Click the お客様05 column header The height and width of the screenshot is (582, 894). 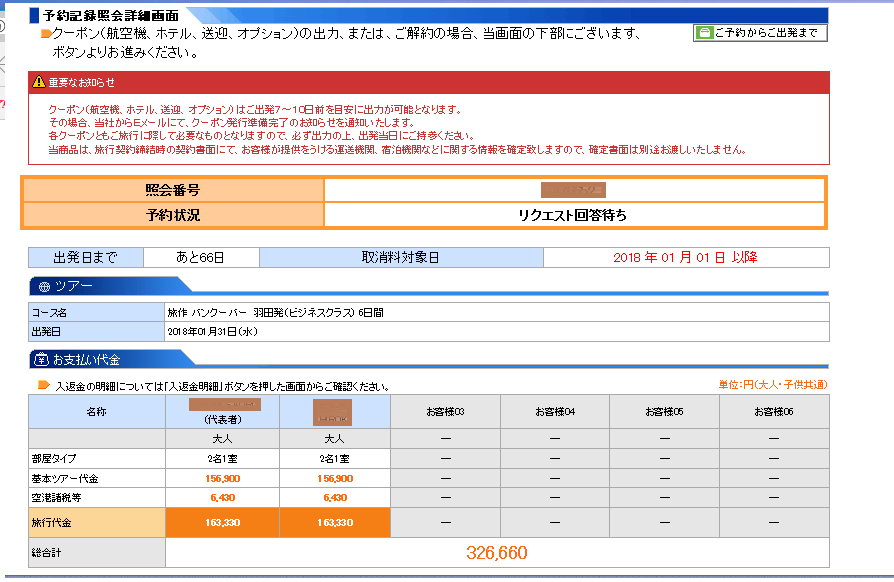point(664,412)
